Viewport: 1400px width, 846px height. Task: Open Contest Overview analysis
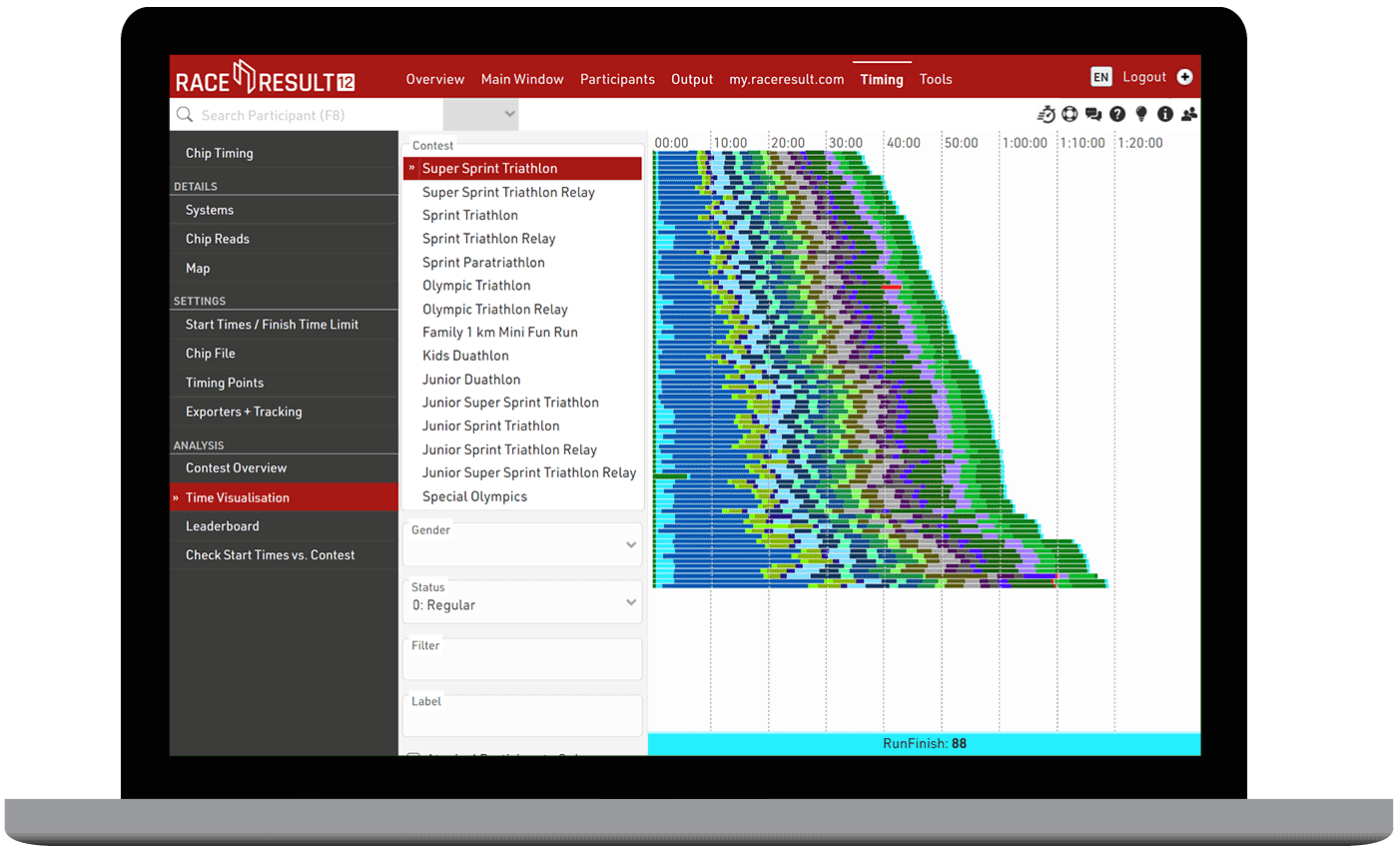284,468
